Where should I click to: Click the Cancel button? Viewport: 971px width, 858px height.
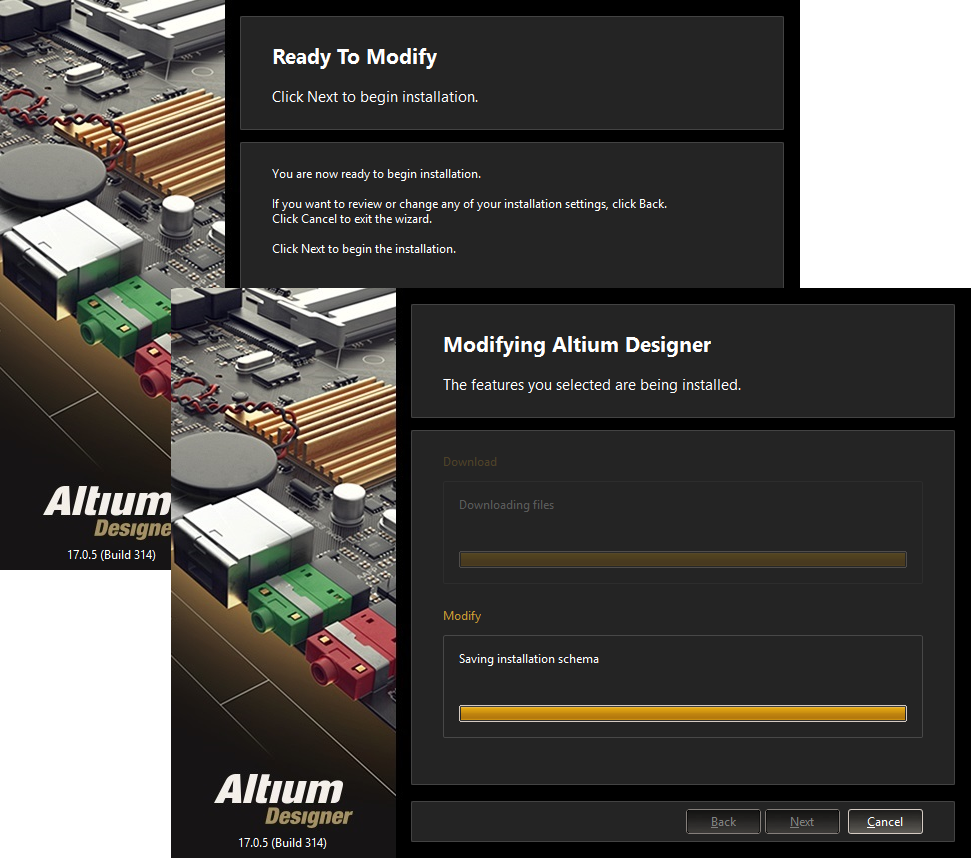[884, 822]
